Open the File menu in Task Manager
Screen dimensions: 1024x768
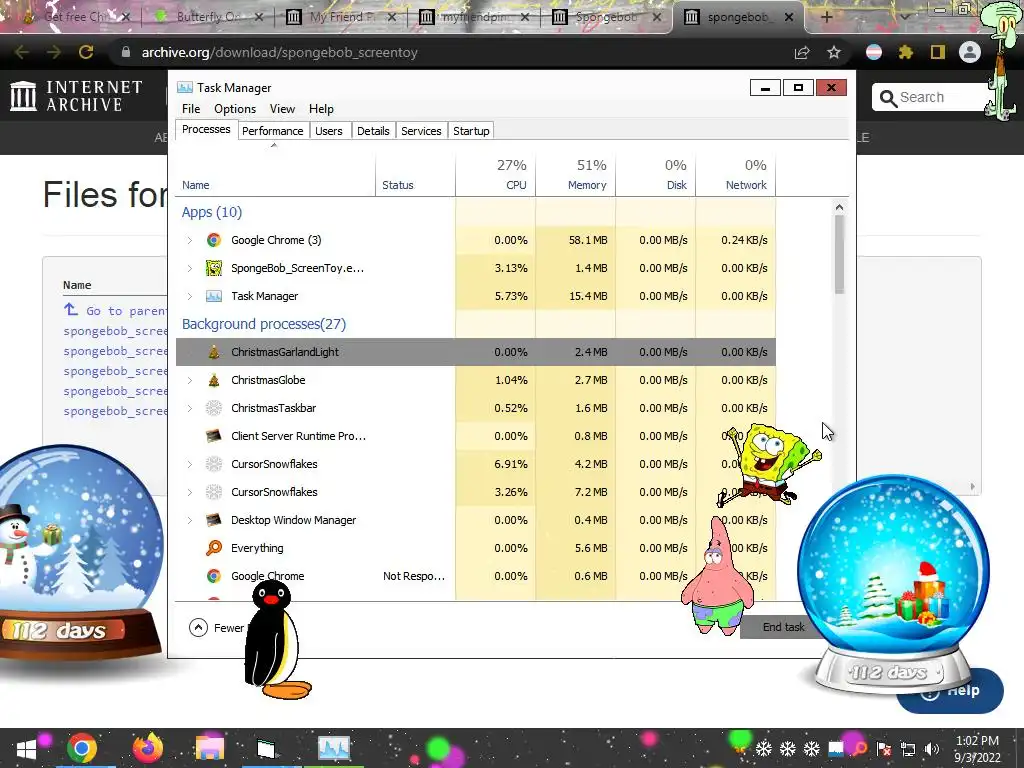pos(191,108)
